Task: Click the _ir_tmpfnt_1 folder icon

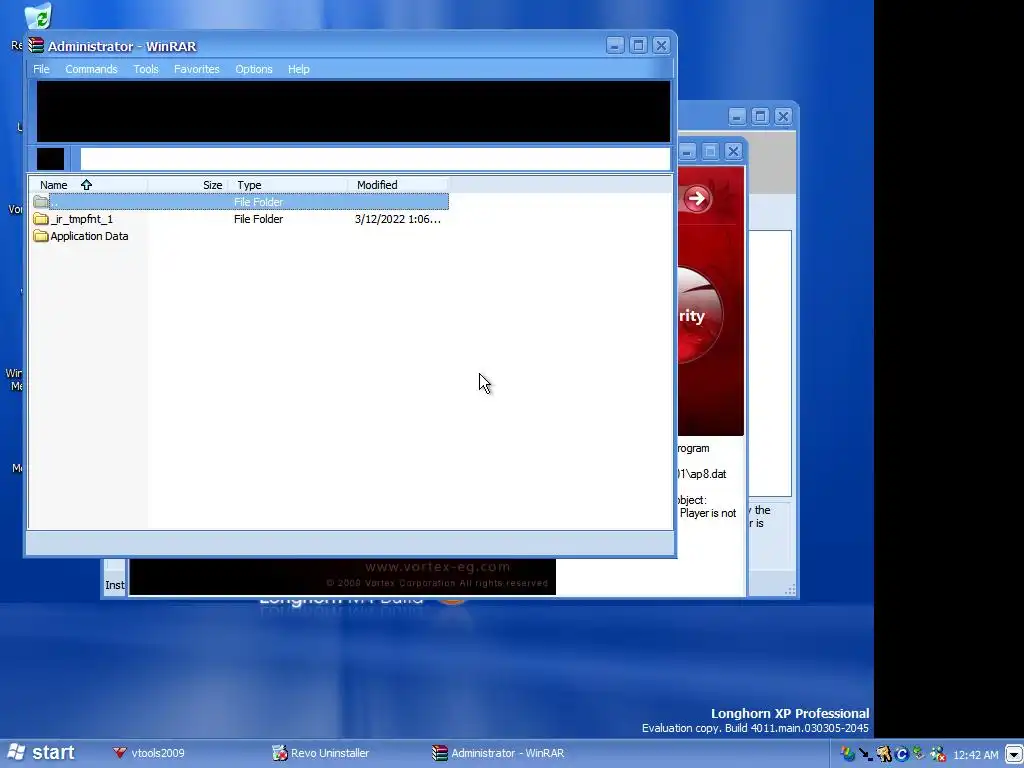Action: [40, 219]
